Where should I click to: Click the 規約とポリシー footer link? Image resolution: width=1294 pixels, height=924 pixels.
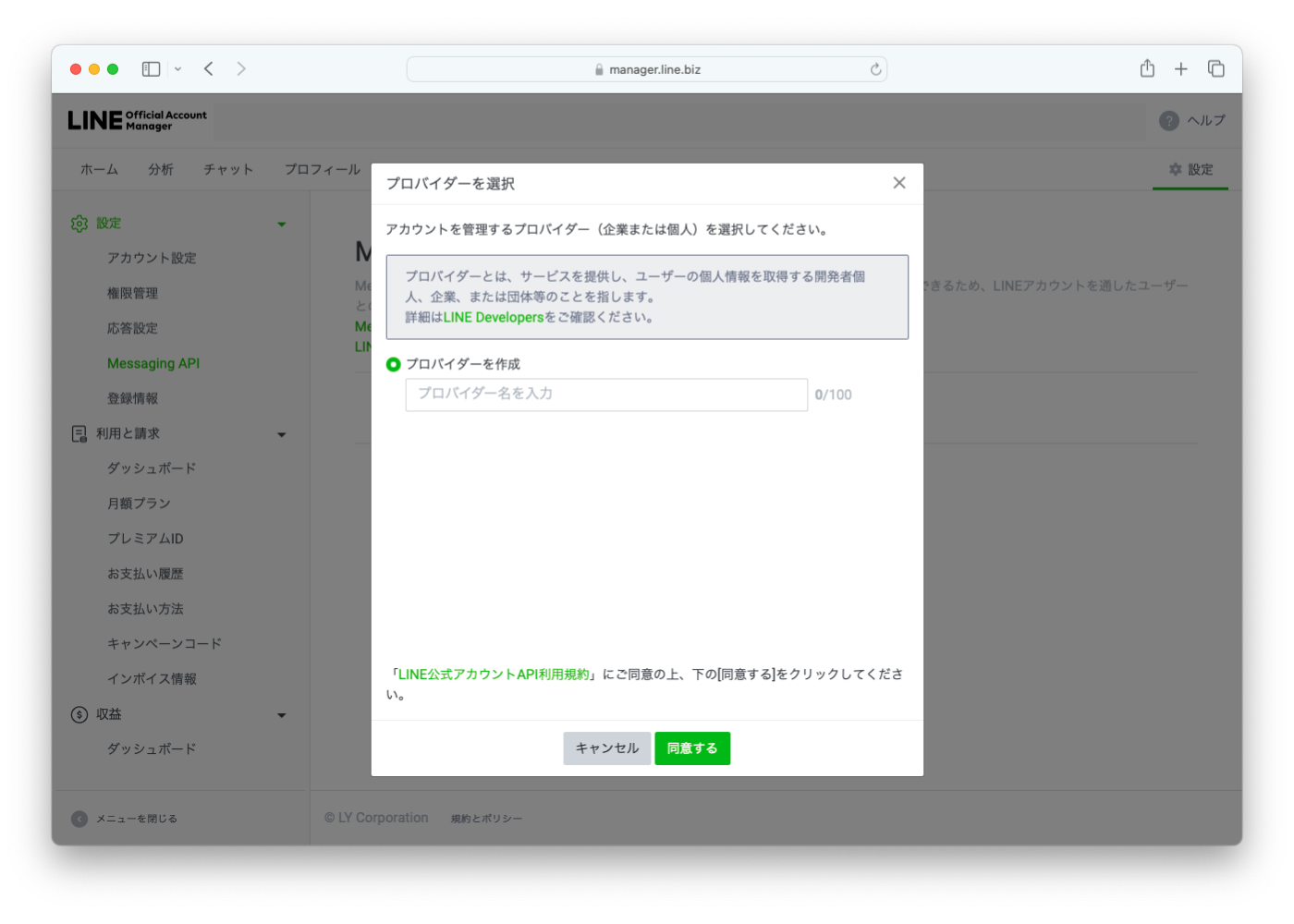click(x=486, y=819)
